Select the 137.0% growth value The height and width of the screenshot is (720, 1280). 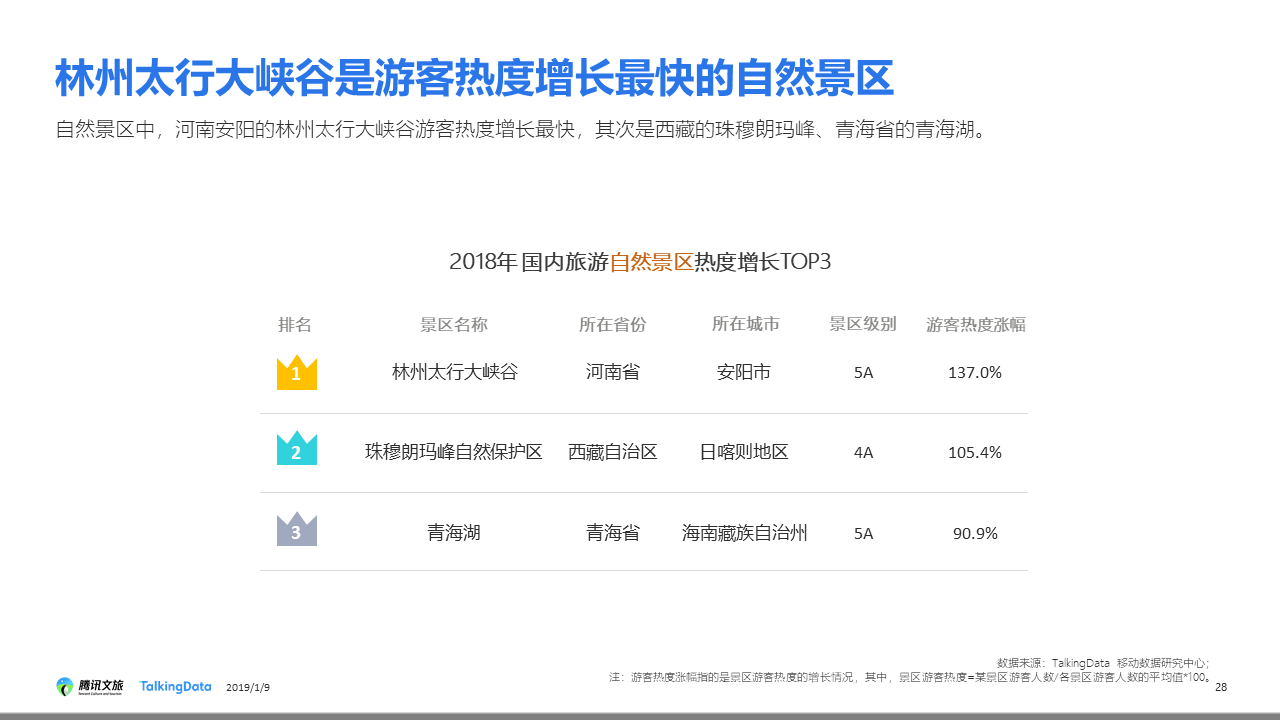pyautogui.click(x=974, y=372)
